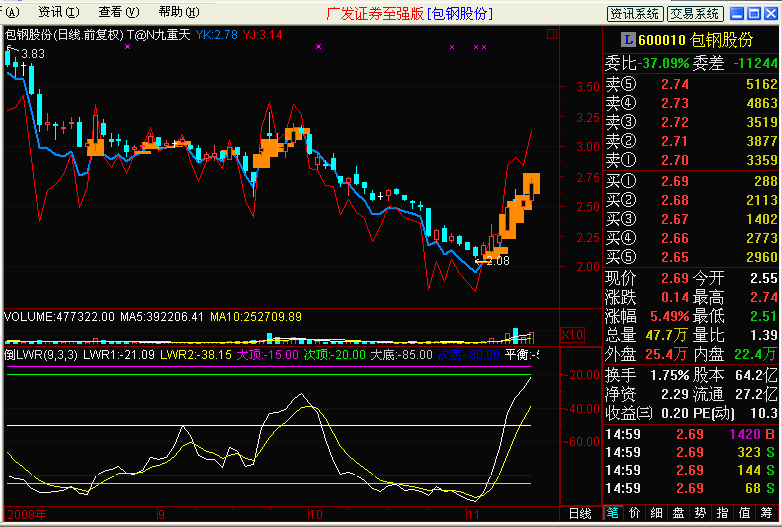Click the 倒LWR(9,3,3) indicator title

coord(41,354)
